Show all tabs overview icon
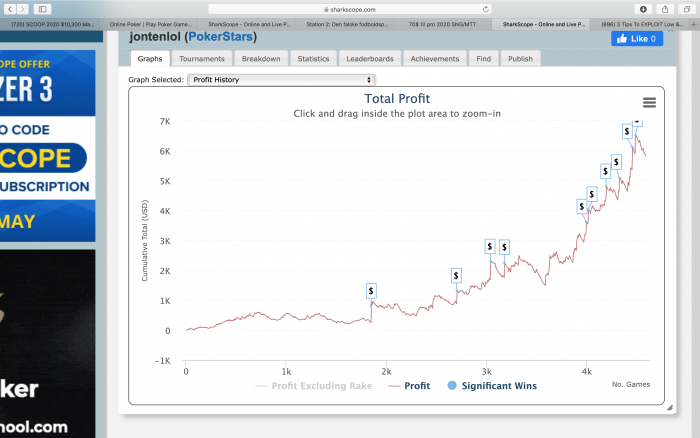 coord(687,9)
